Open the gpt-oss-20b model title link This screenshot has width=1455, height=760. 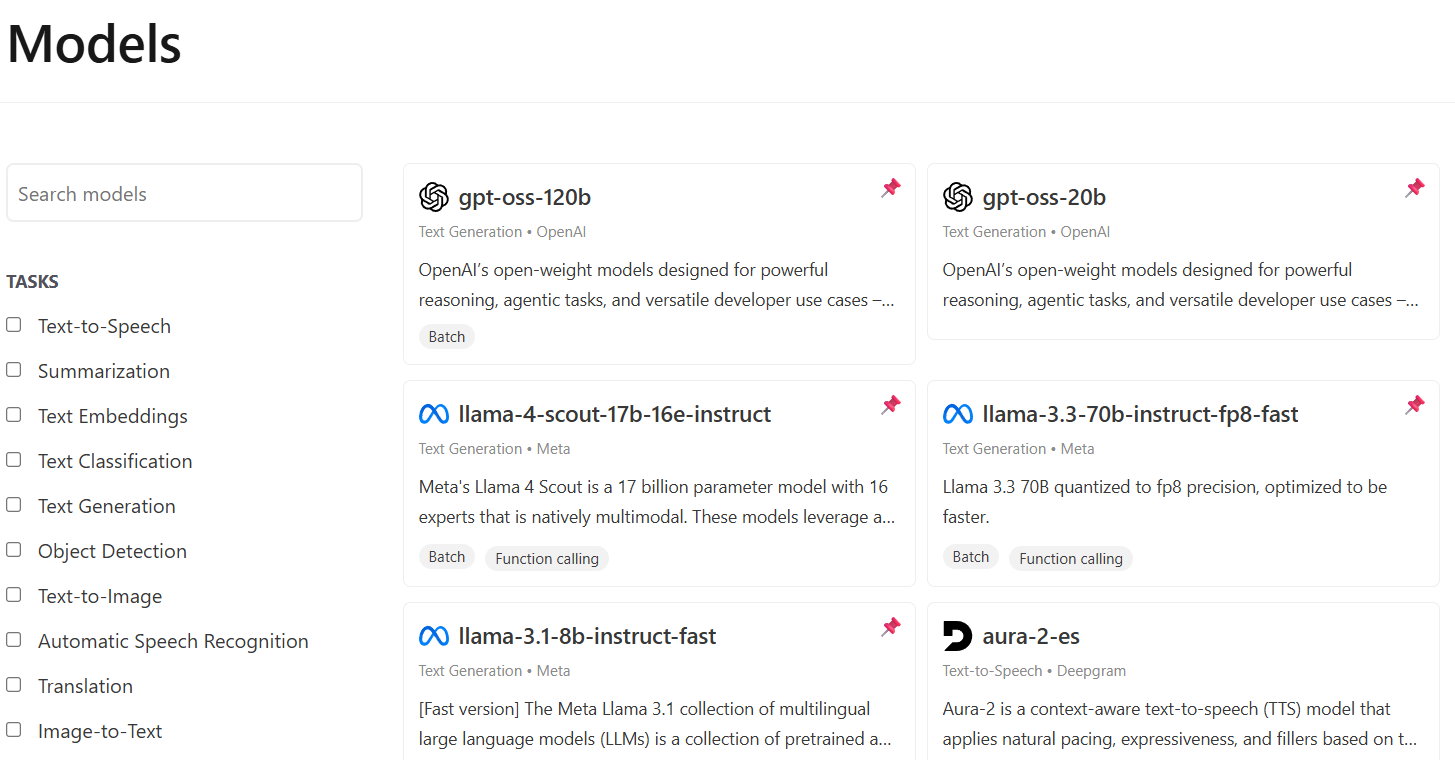click(x=1044, y=197)
